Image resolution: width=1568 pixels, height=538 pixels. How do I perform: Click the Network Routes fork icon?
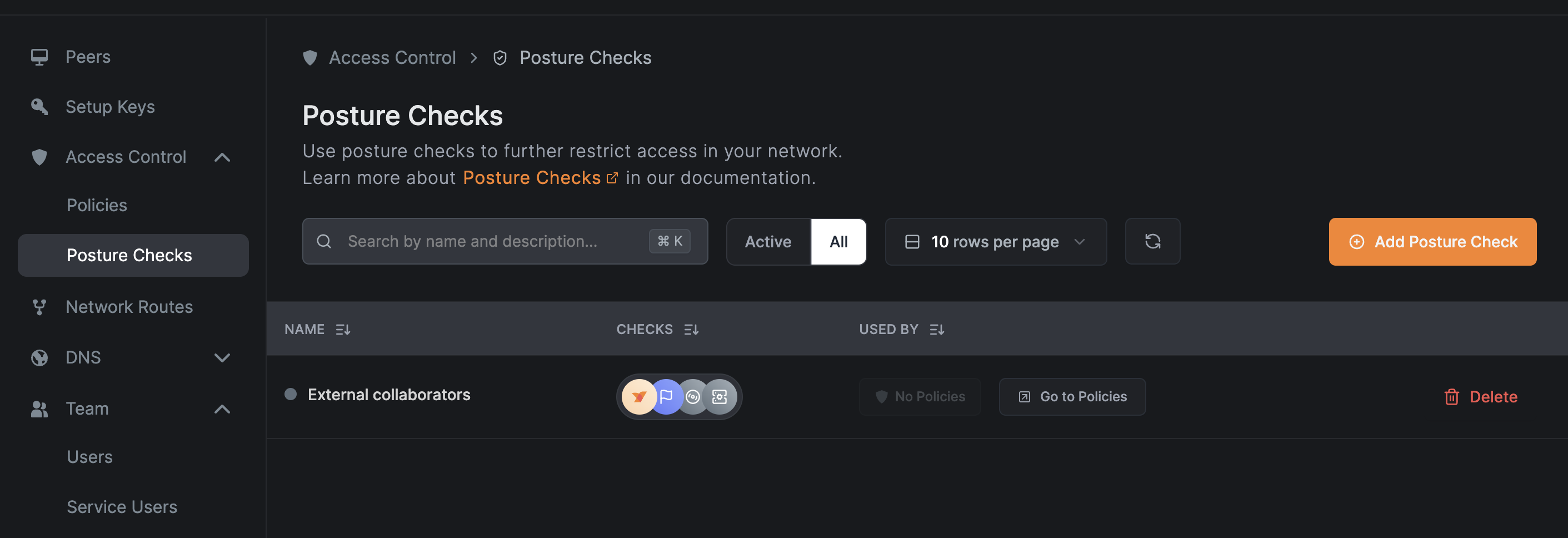[x=39, y=307]
